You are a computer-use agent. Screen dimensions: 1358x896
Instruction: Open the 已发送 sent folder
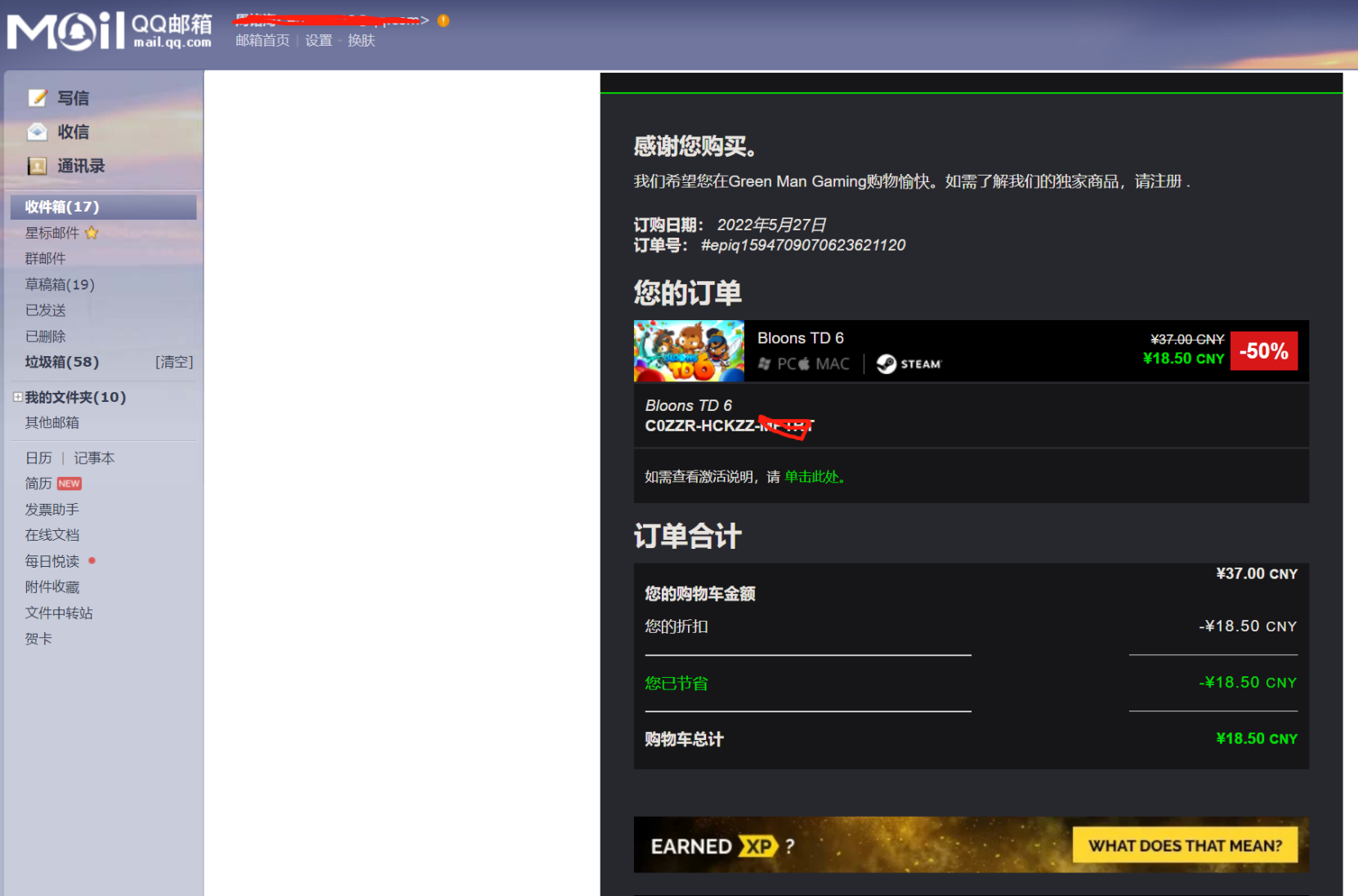tap(45, 310)
